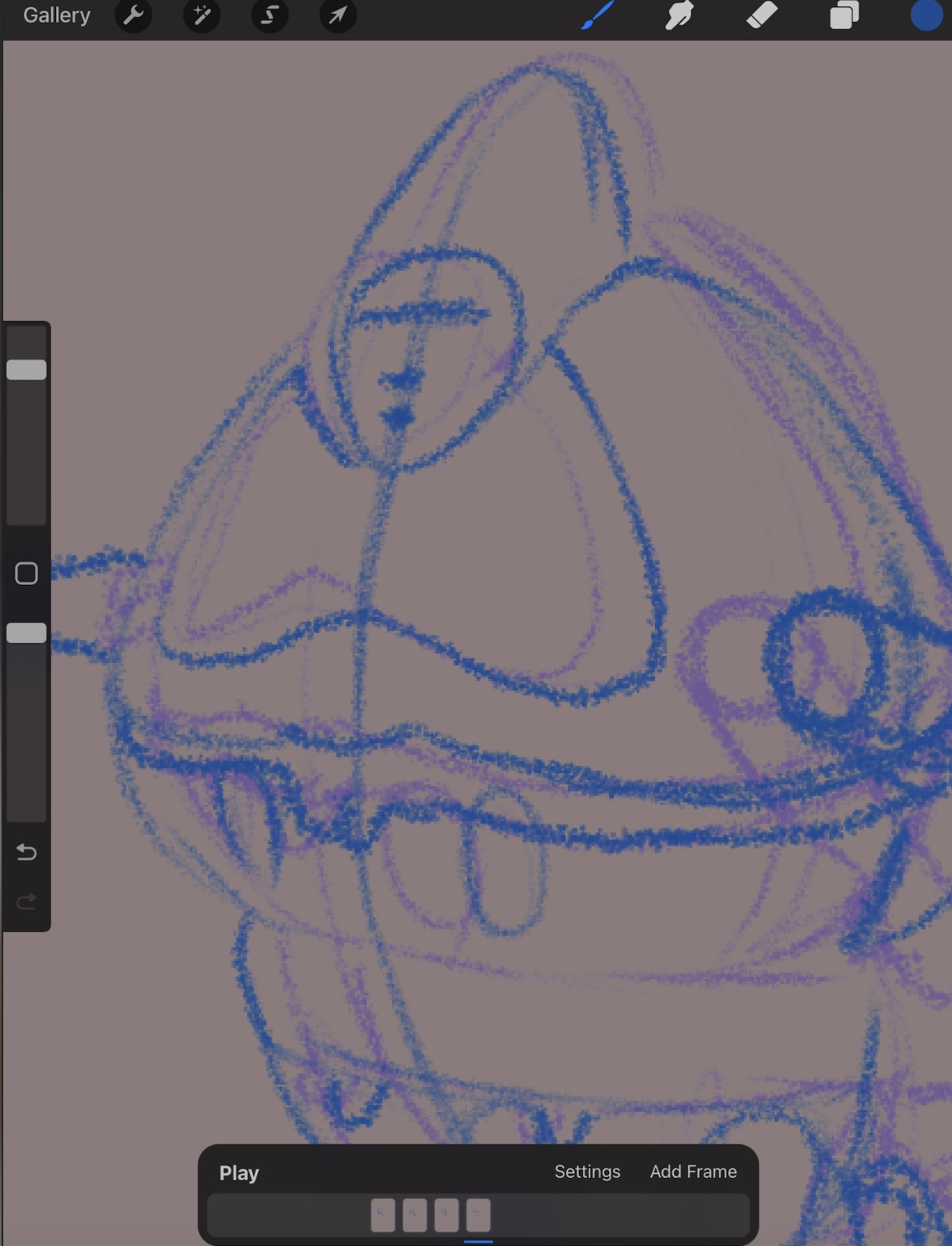Add Frame to the animation timeline
The height and width of the screenshot is (1246, 952).
tap(693, 1171)
